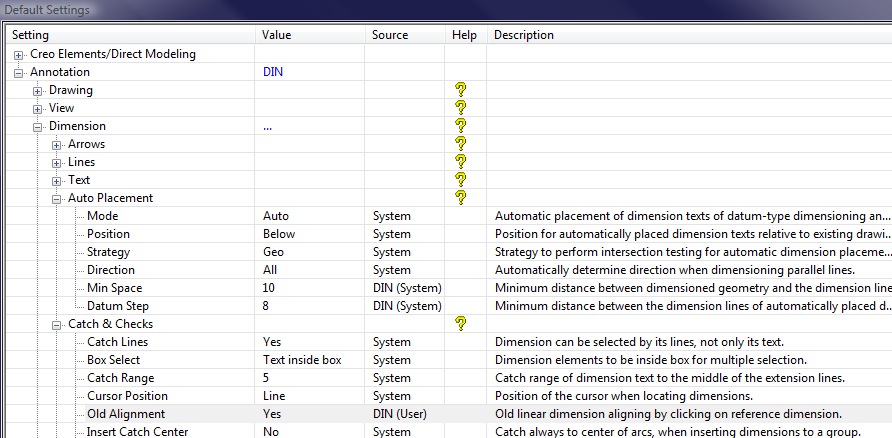The image size is (892, 438).
Task: Select the Old Alignment setting row
Action: (x=126, y=414)
